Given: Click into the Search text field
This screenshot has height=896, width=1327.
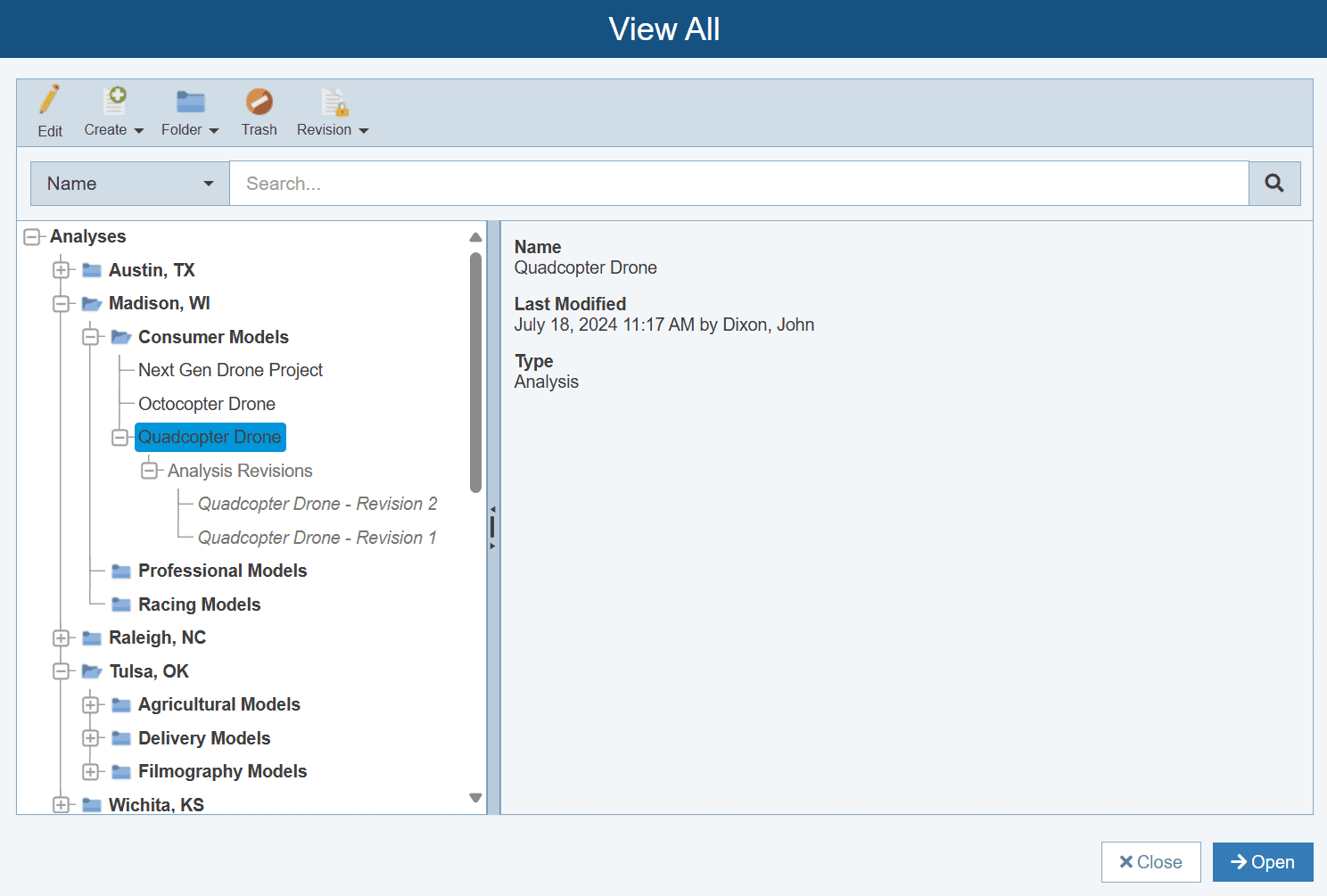Looking at the screenshot, I should pyautogui.click(x=738, y=184).
